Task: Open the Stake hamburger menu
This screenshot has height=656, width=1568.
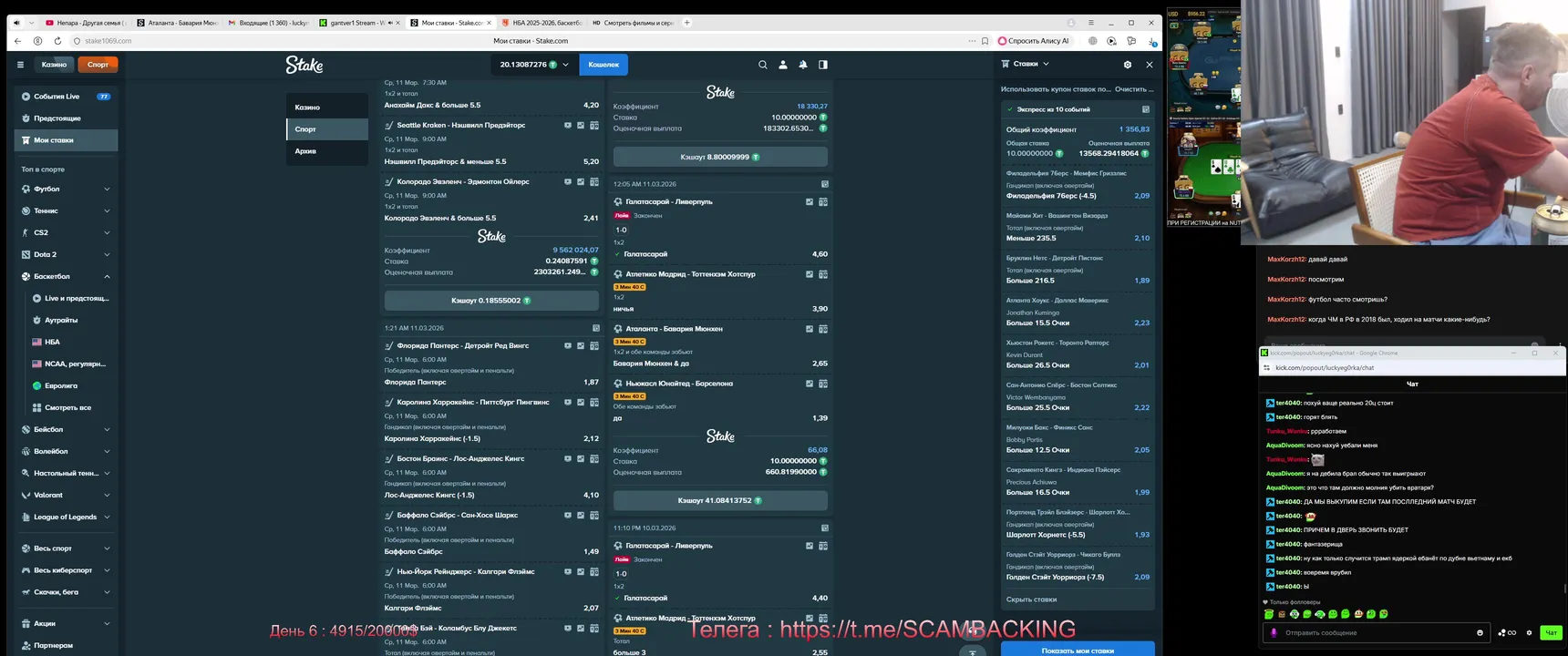Action: [x=20, y=65]
